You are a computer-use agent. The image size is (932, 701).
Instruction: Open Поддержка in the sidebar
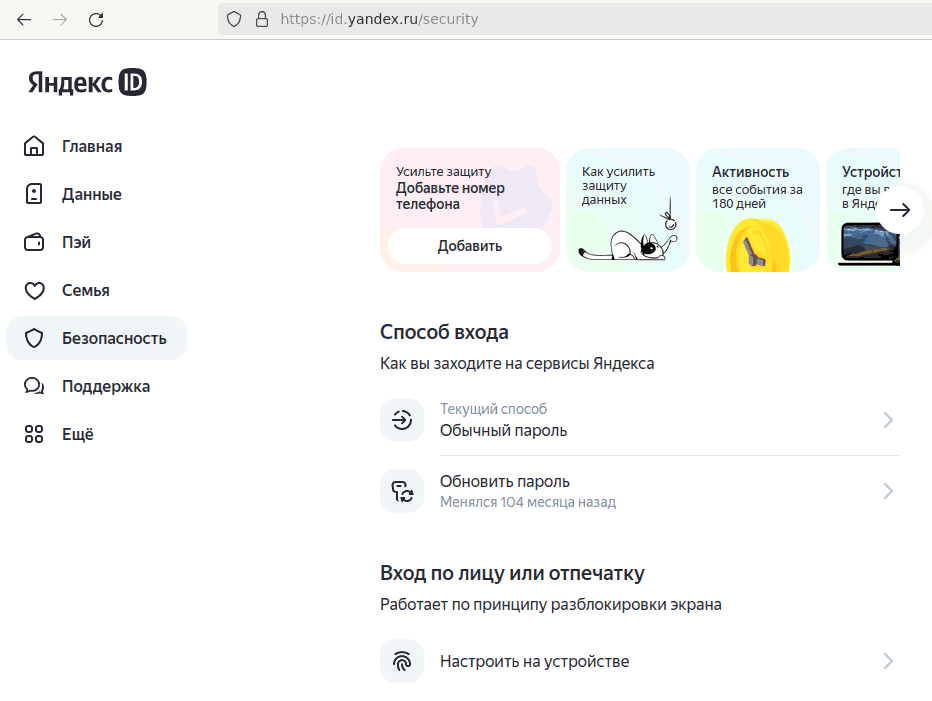(106, 386)
